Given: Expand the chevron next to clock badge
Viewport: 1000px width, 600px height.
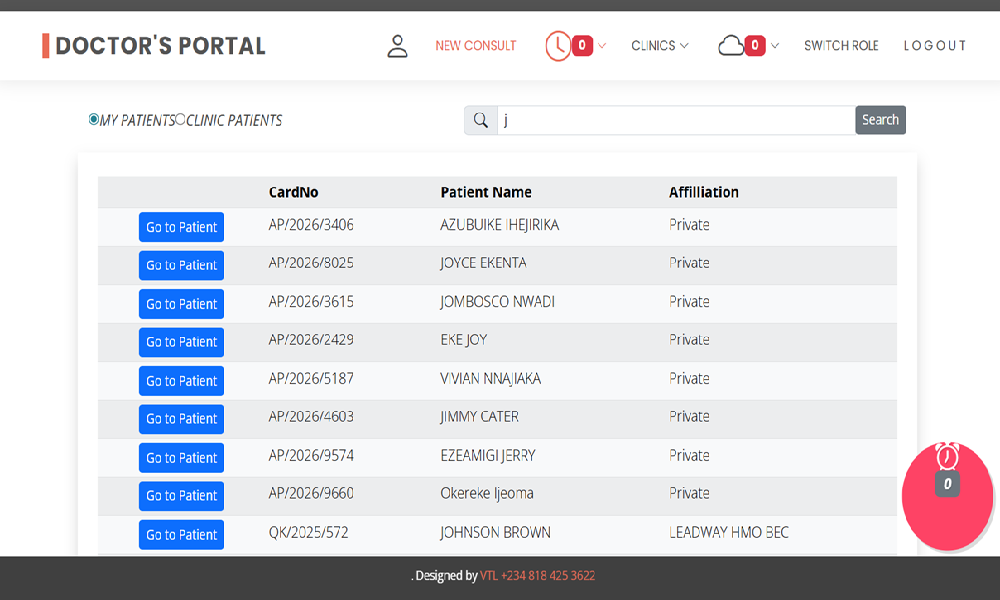Looking at the screenshot, I should [x=602, y=46].
